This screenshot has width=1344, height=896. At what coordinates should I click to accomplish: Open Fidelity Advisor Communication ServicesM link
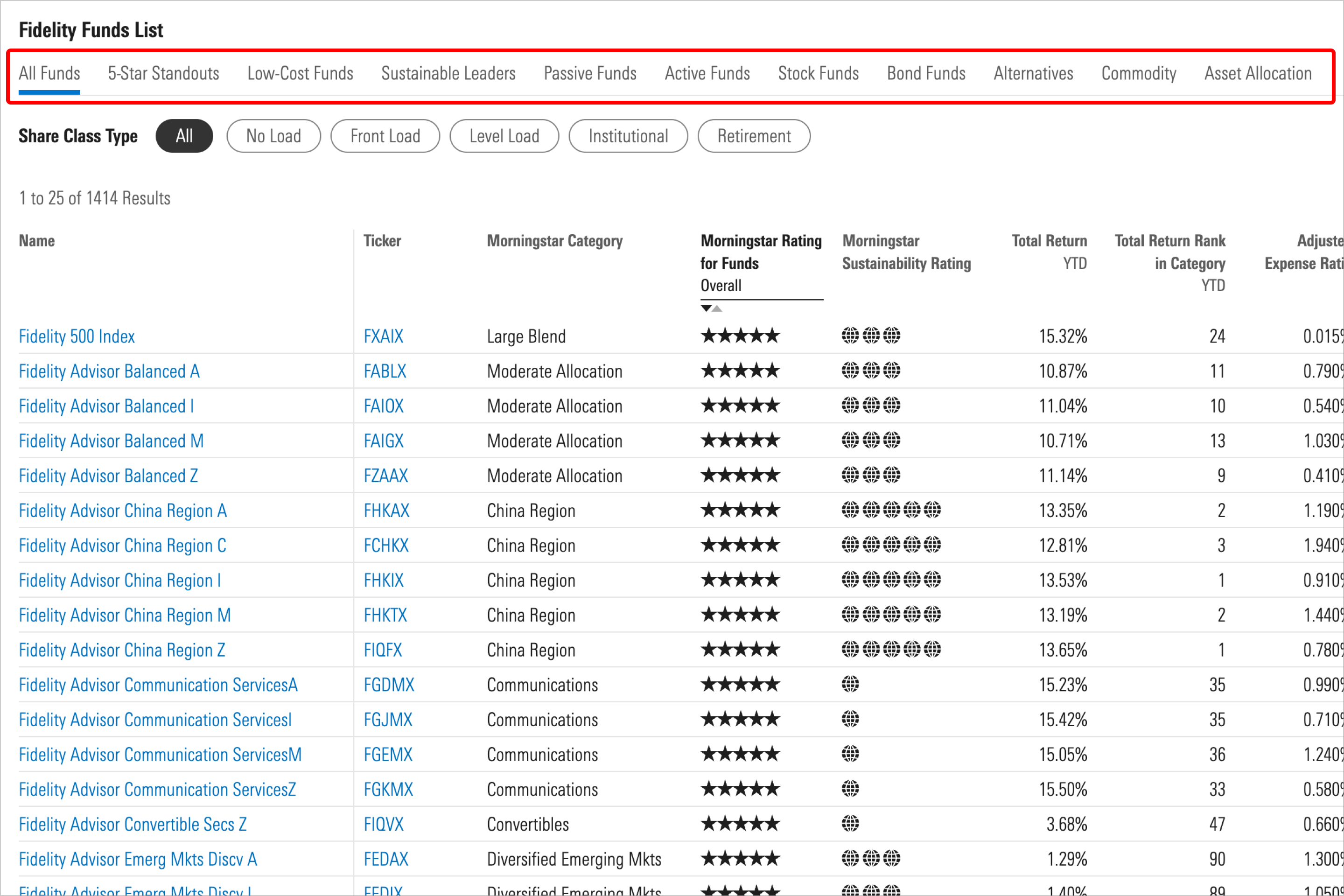[x=160, y=754]
